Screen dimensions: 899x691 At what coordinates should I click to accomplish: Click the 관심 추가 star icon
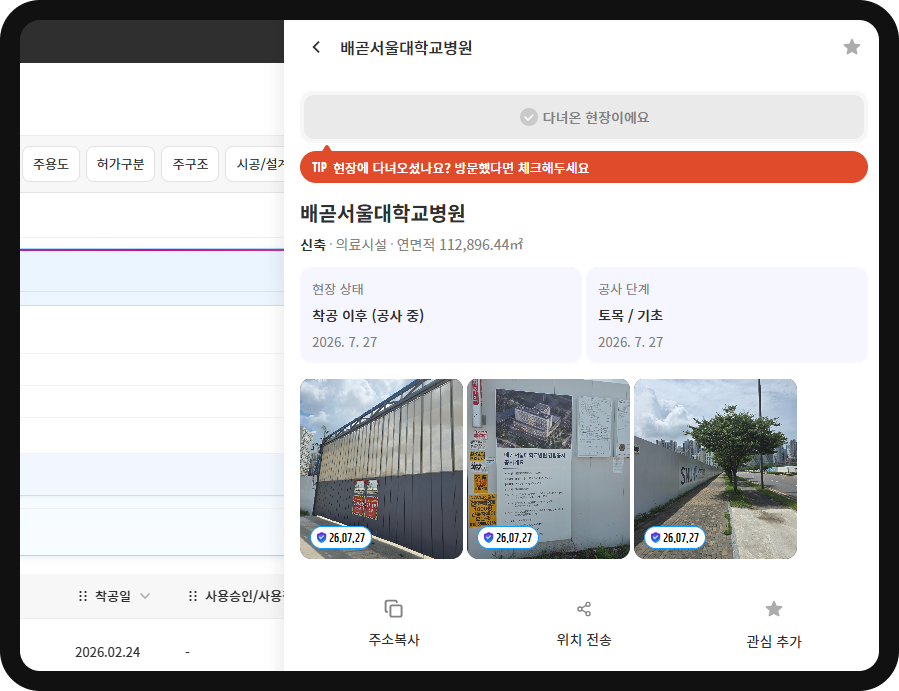(774, 608)
